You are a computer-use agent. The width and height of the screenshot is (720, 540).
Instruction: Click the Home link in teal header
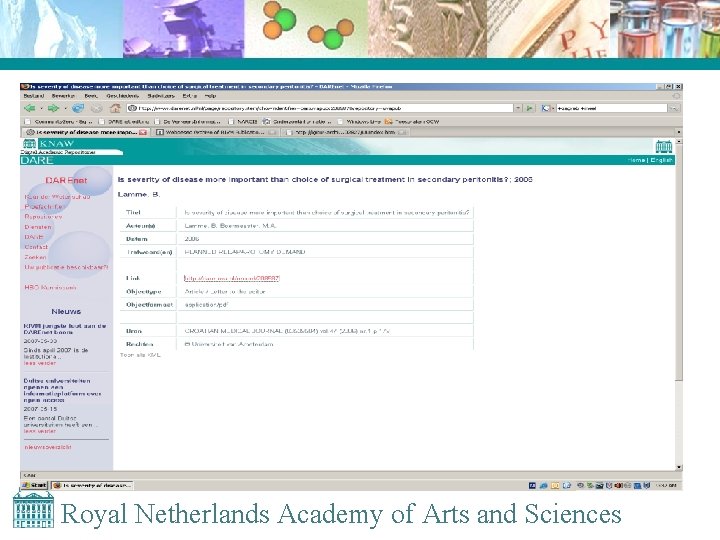click(636, 160)
